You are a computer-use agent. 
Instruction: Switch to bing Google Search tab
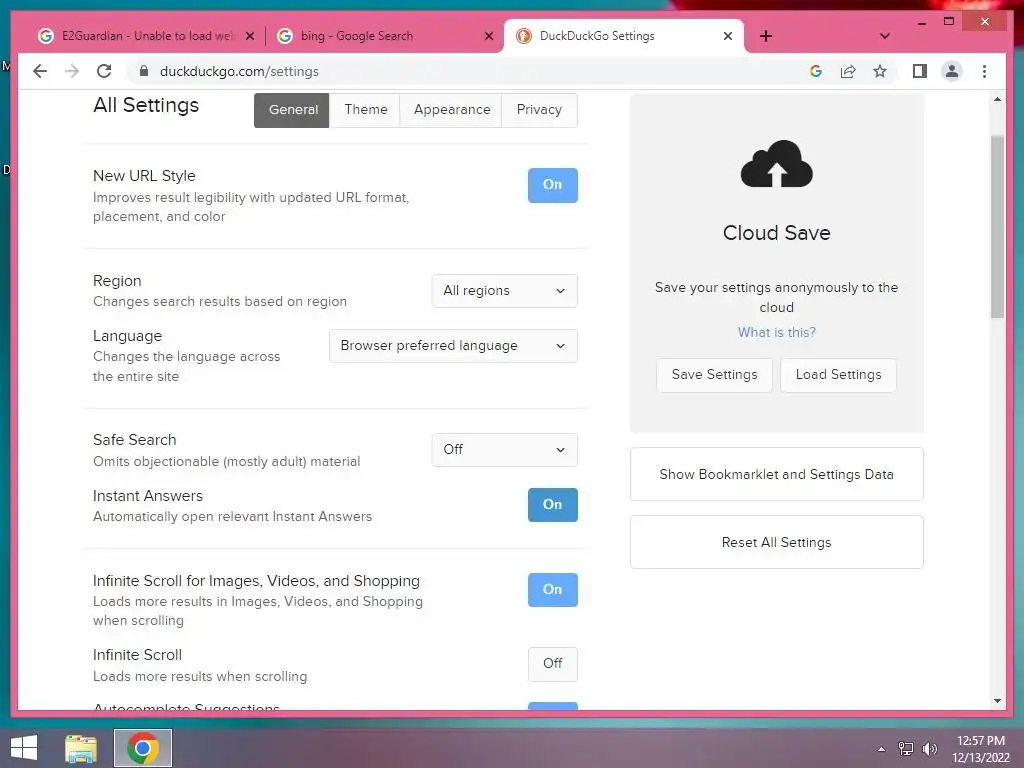click(385, 36)
